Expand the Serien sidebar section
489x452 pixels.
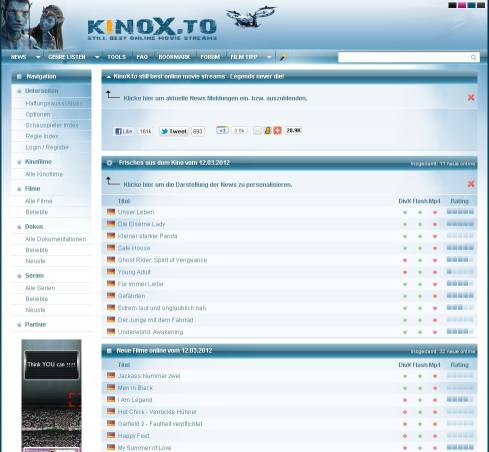pyautogui.click(x=34, y=276)
